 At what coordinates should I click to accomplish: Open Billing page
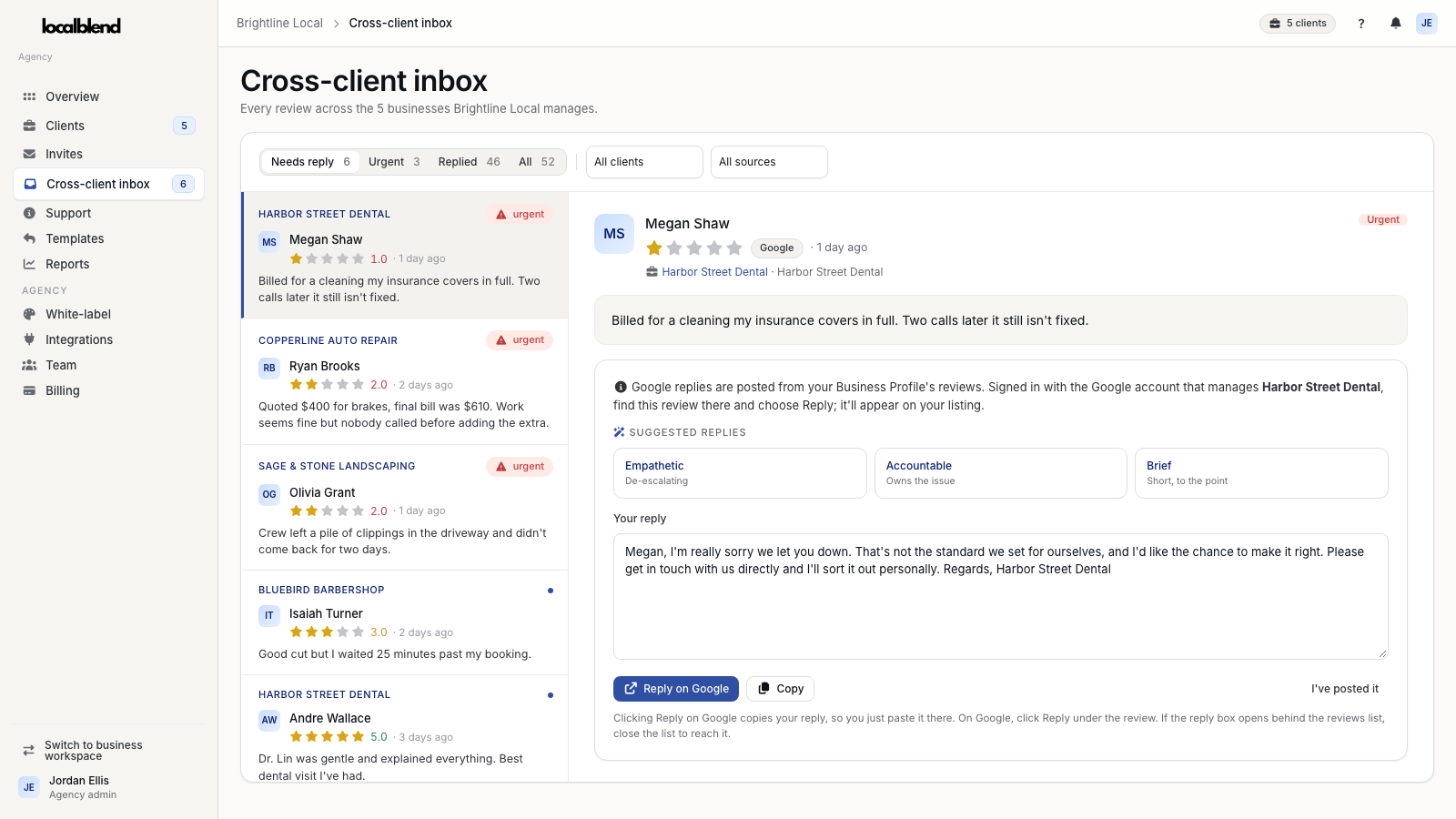(108, 390)
